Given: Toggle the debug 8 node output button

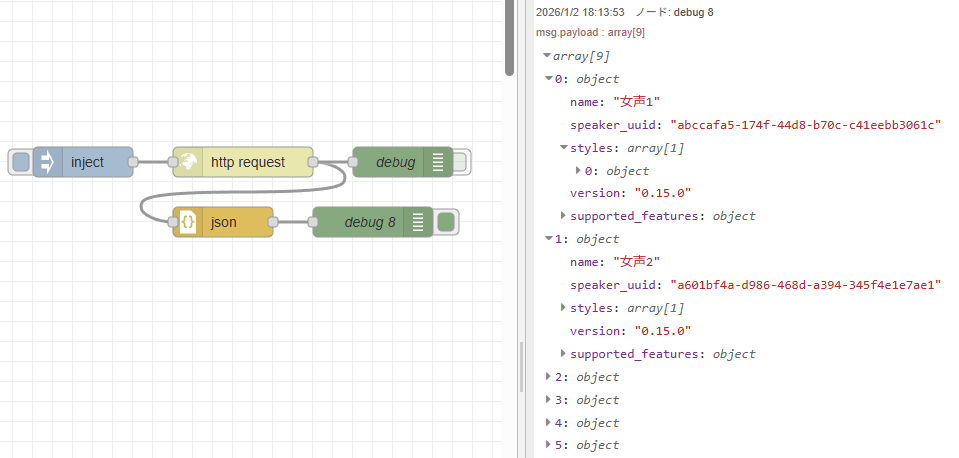Looking at the screenshot, I should point(447,222).
